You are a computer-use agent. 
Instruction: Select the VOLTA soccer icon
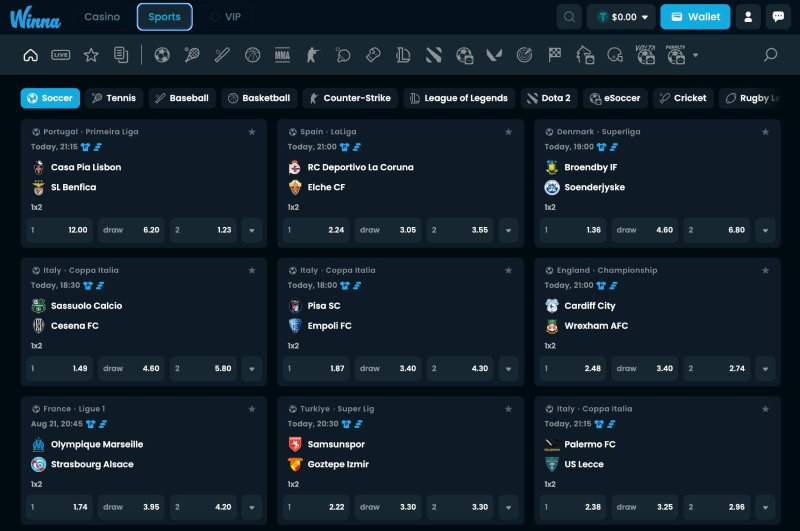645,55
